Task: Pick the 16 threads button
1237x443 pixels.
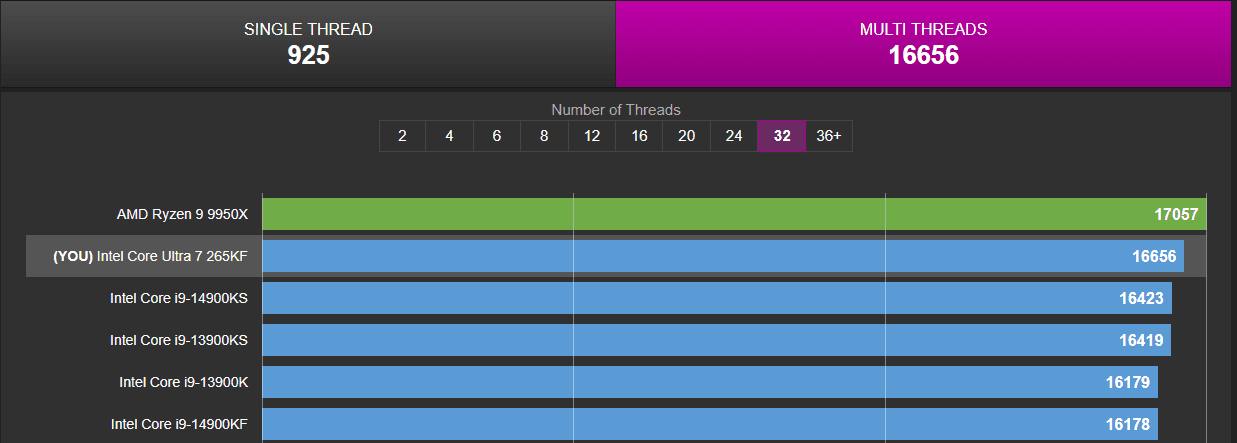Action: (639, 136)
